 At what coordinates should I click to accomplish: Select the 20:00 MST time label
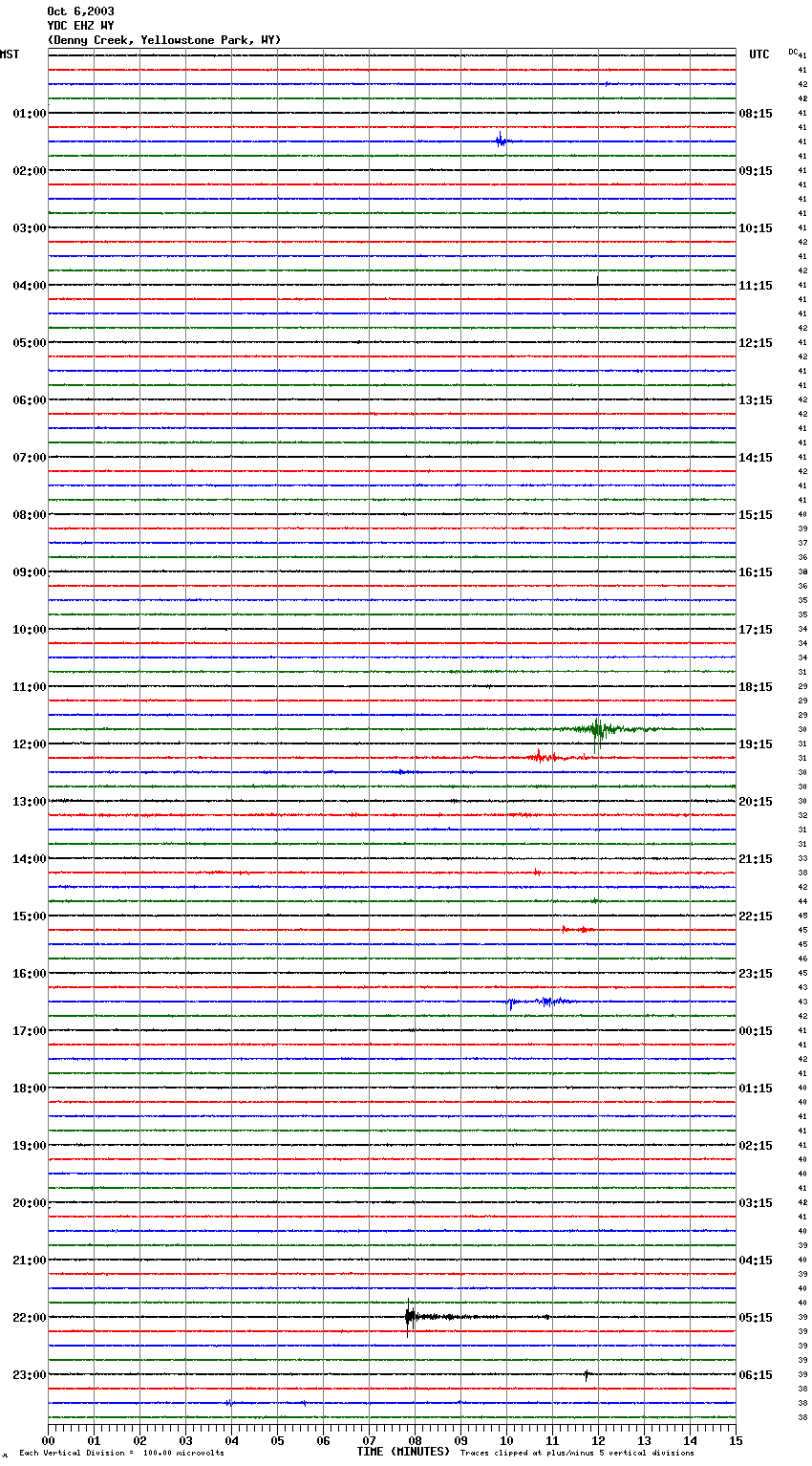tap(29, 1203)
